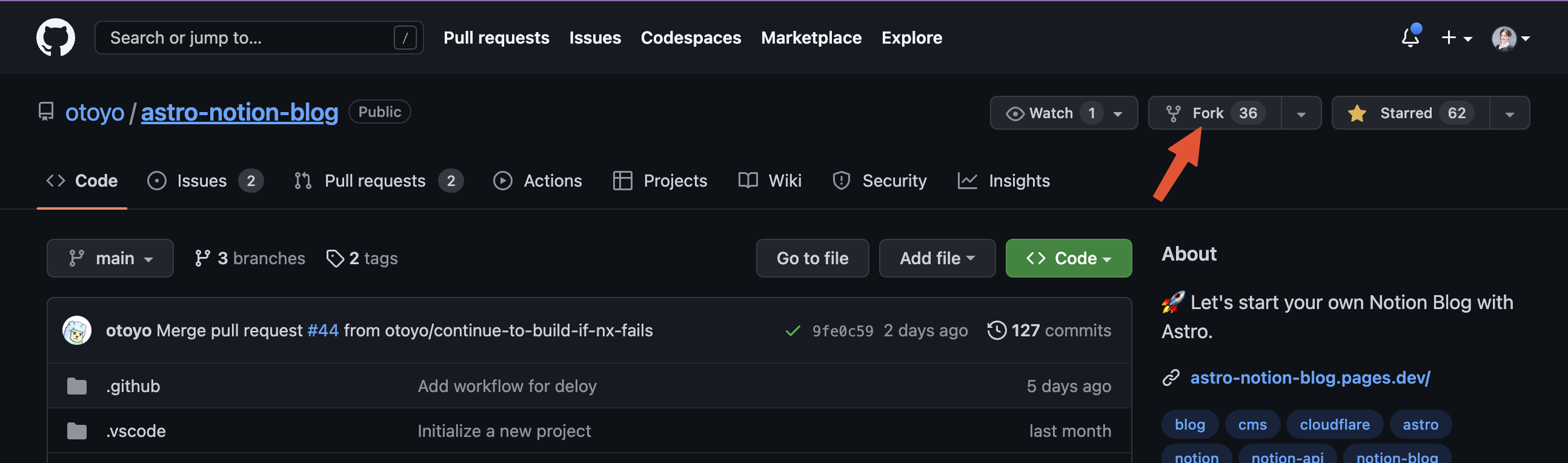1568x463 pixels.
Task: Open the 'Add workflow for deloy' commit message
Action: pyautogui.click(x=507, y=386)
